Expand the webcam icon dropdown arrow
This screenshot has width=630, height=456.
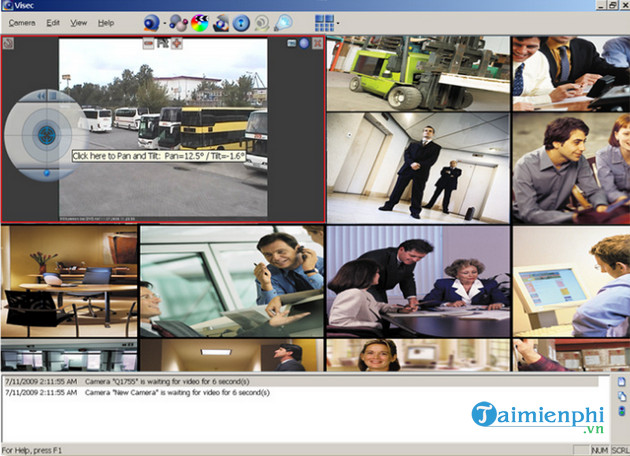pyautogui.click(x=163, y=22)
